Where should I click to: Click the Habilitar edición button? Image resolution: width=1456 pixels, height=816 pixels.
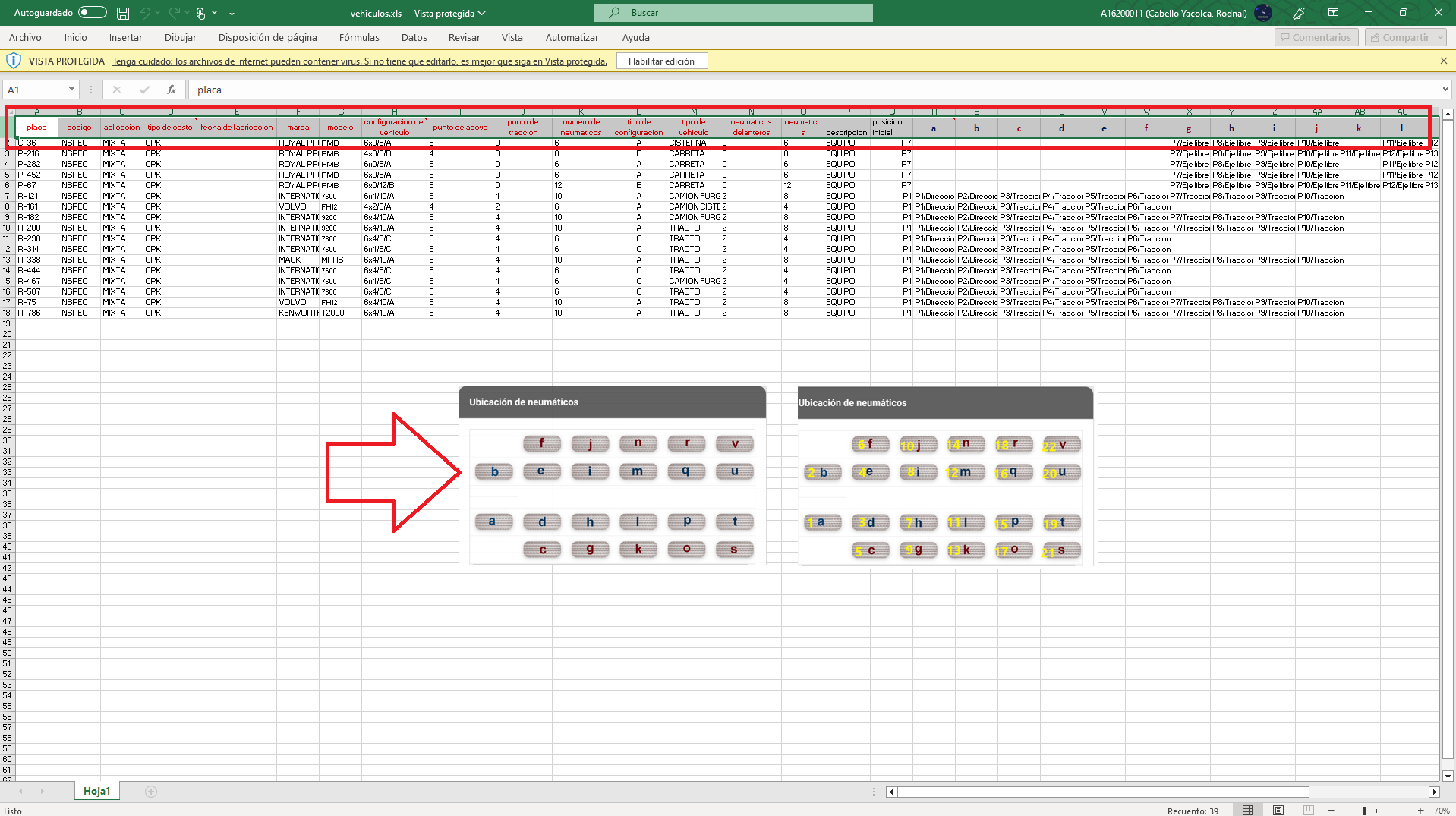661,61
